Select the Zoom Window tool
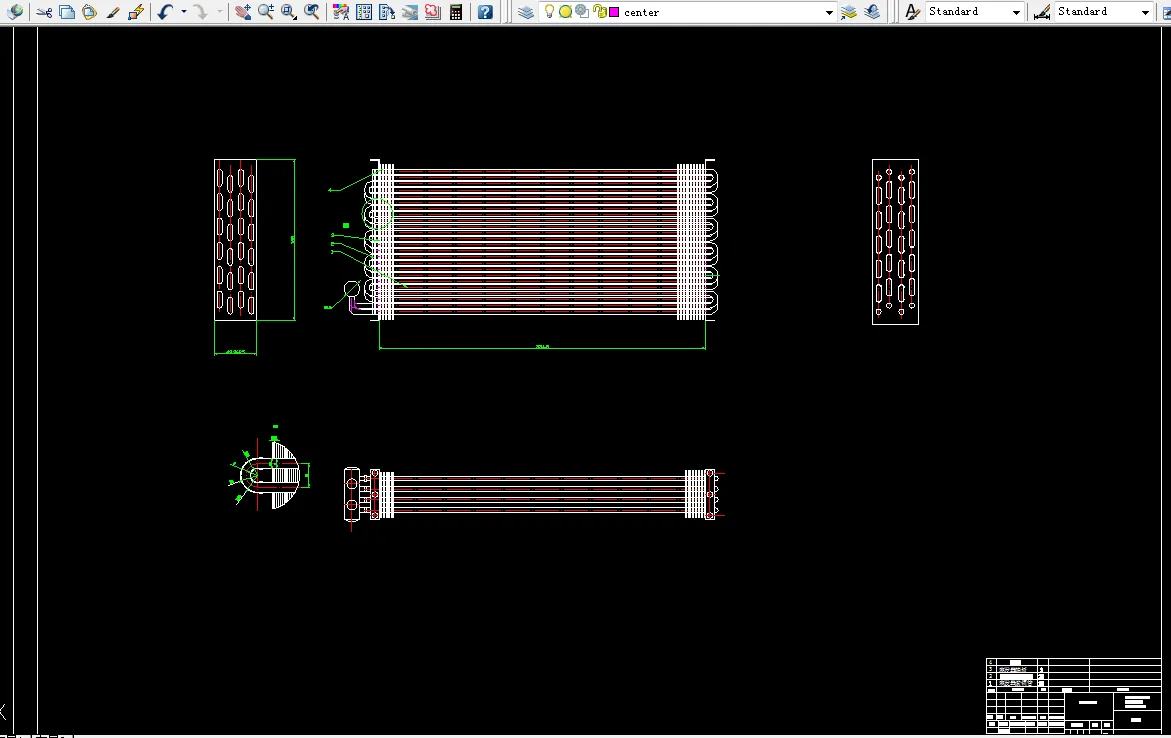Viewport: 1171px width, 738px height. [289, 12]
